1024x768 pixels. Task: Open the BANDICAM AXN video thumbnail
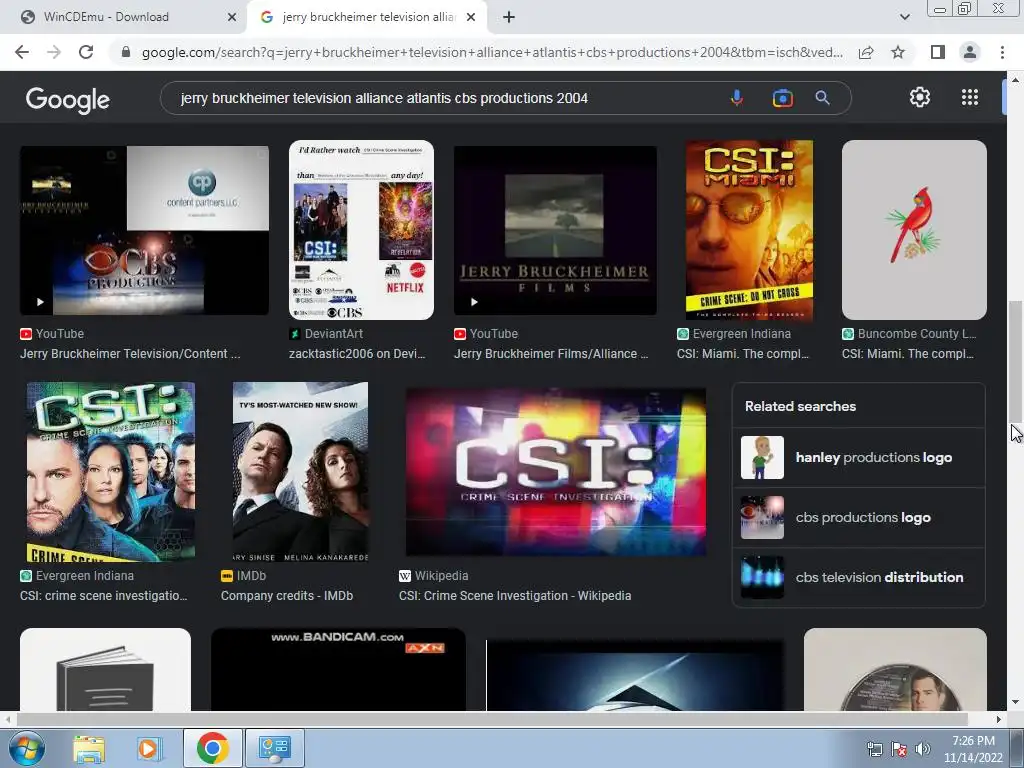coord(338,669)
